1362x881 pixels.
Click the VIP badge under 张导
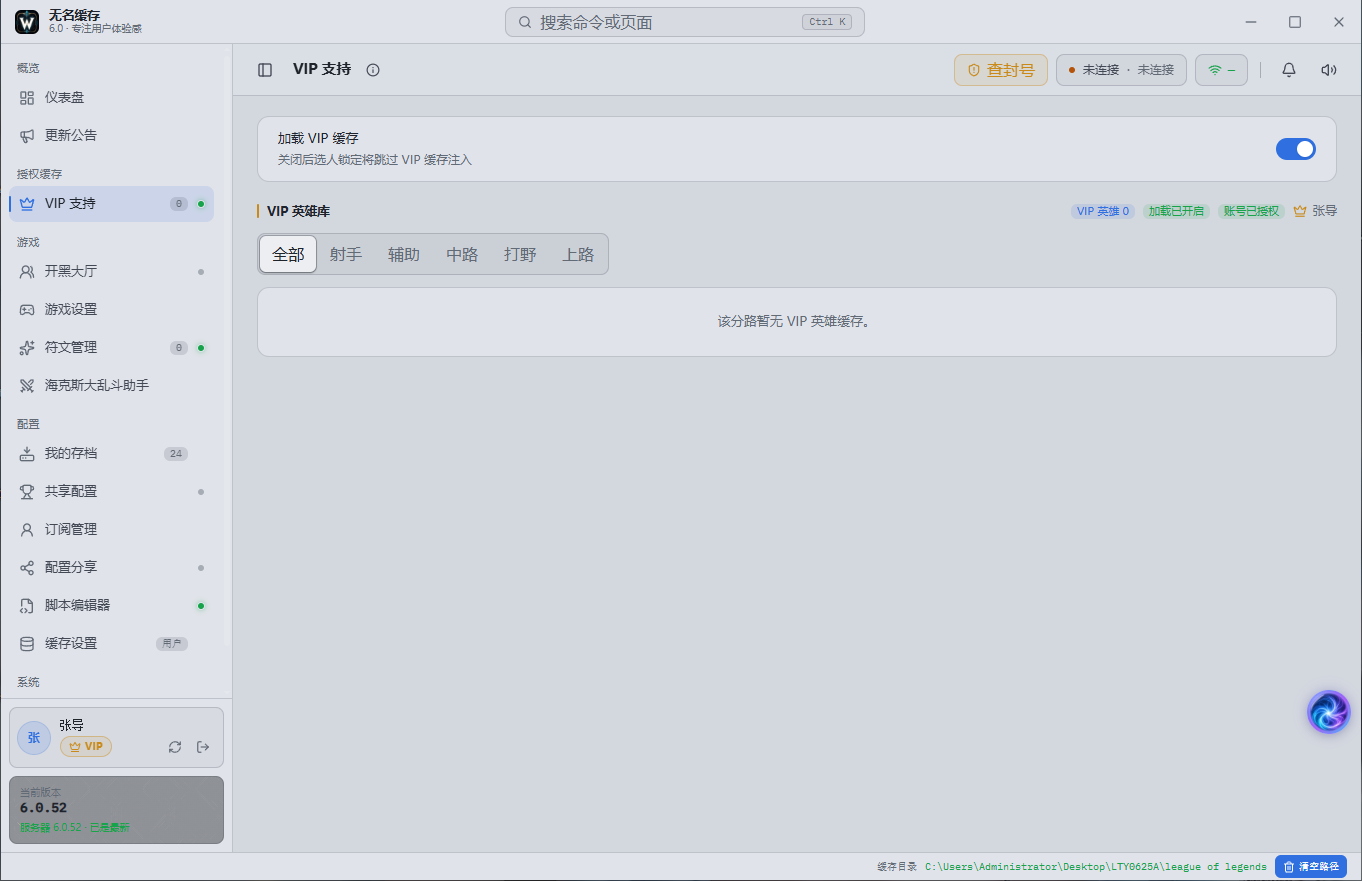tap(86, 746)
